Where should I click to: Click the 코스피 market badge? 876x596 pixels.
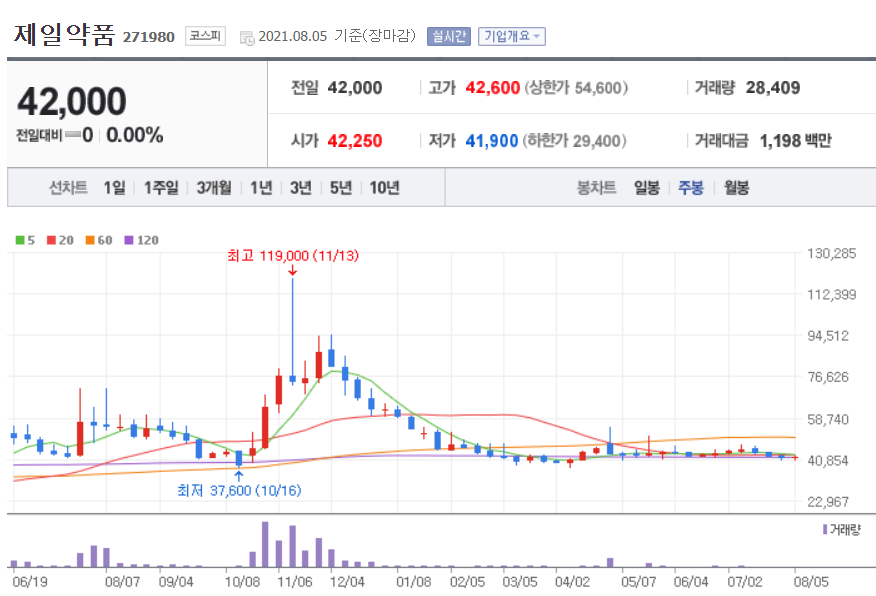point(205,36)
